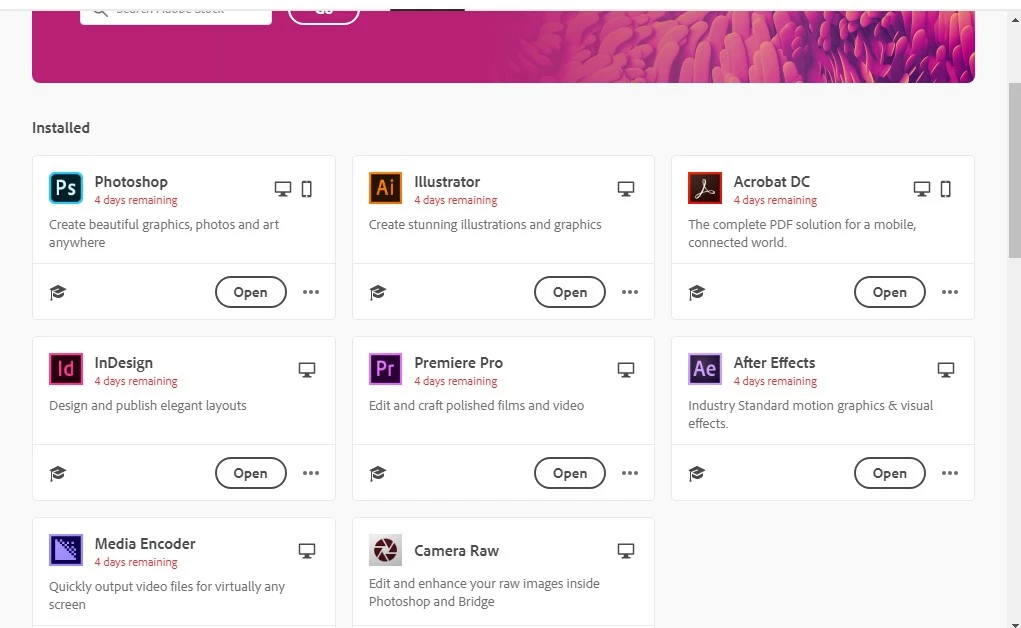
Task: Open Illustrator with its Open button
Action: pyautogui.click(x=570, y=292)
